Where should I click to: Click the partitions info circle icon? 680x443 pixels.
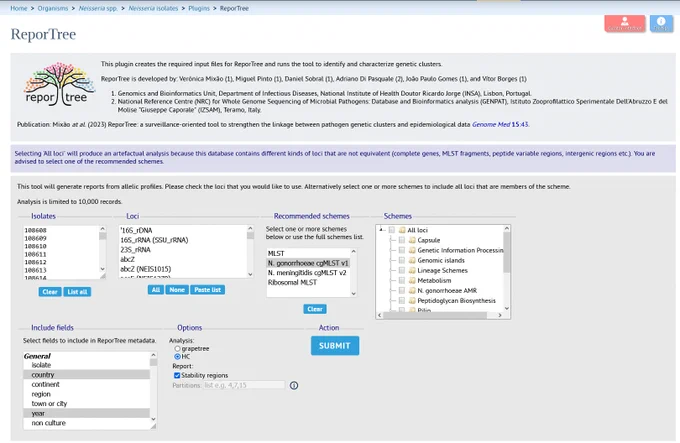coord(294,385)
